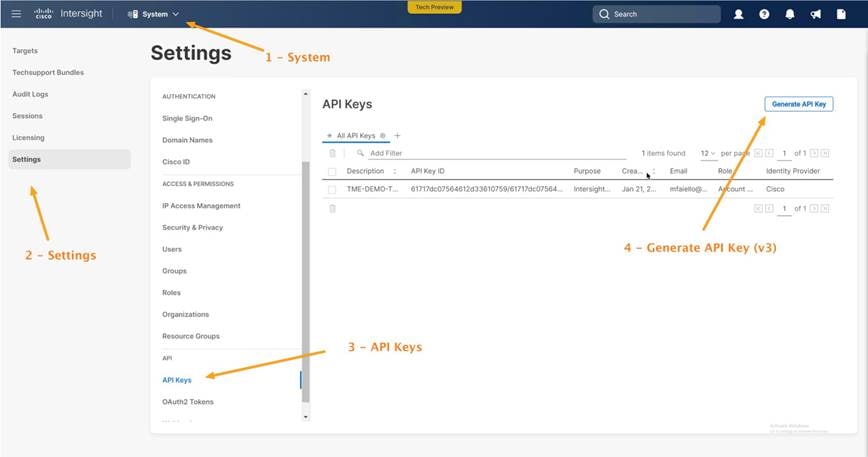Open the announcements megaphone icon
This screenshot has height=457, width=868.
815,14
